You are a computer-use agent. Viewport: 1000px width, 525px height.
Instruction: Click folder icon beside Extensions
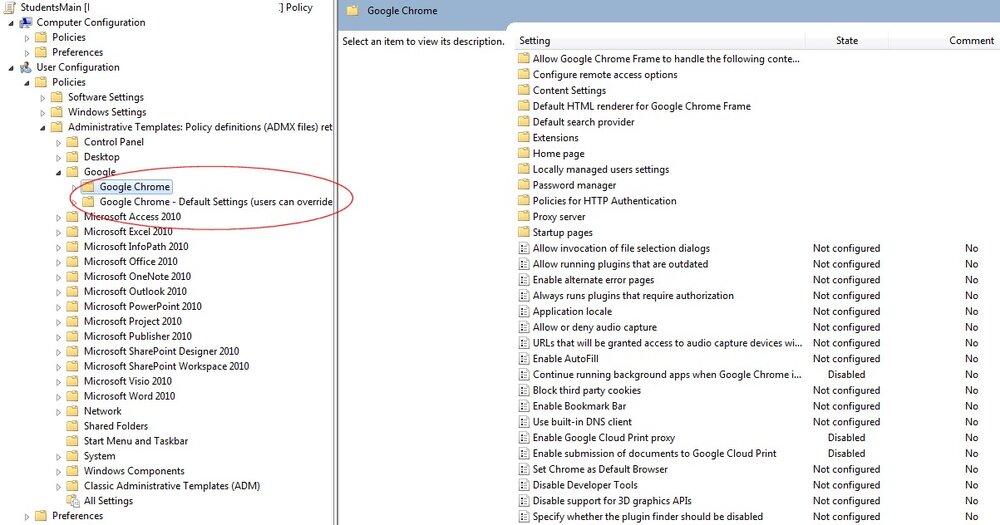coord(524,137)
